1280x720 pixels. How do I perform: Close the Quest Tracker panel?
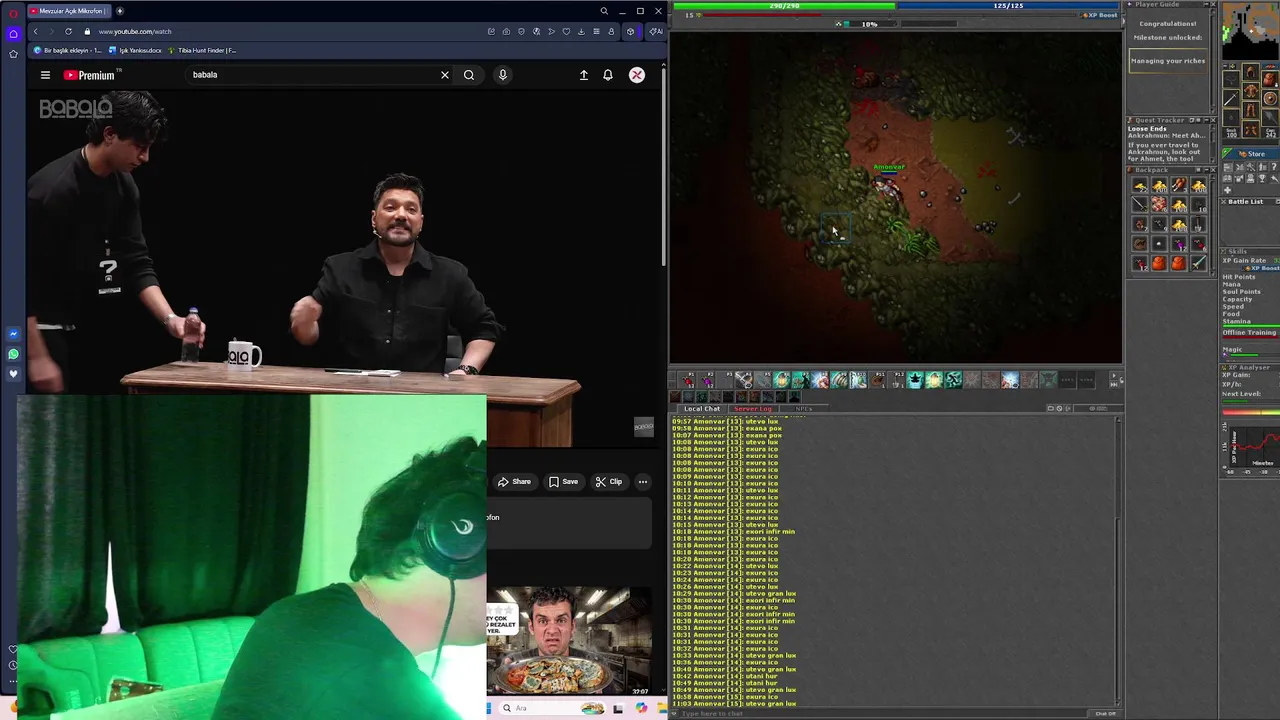point(1214,120)
